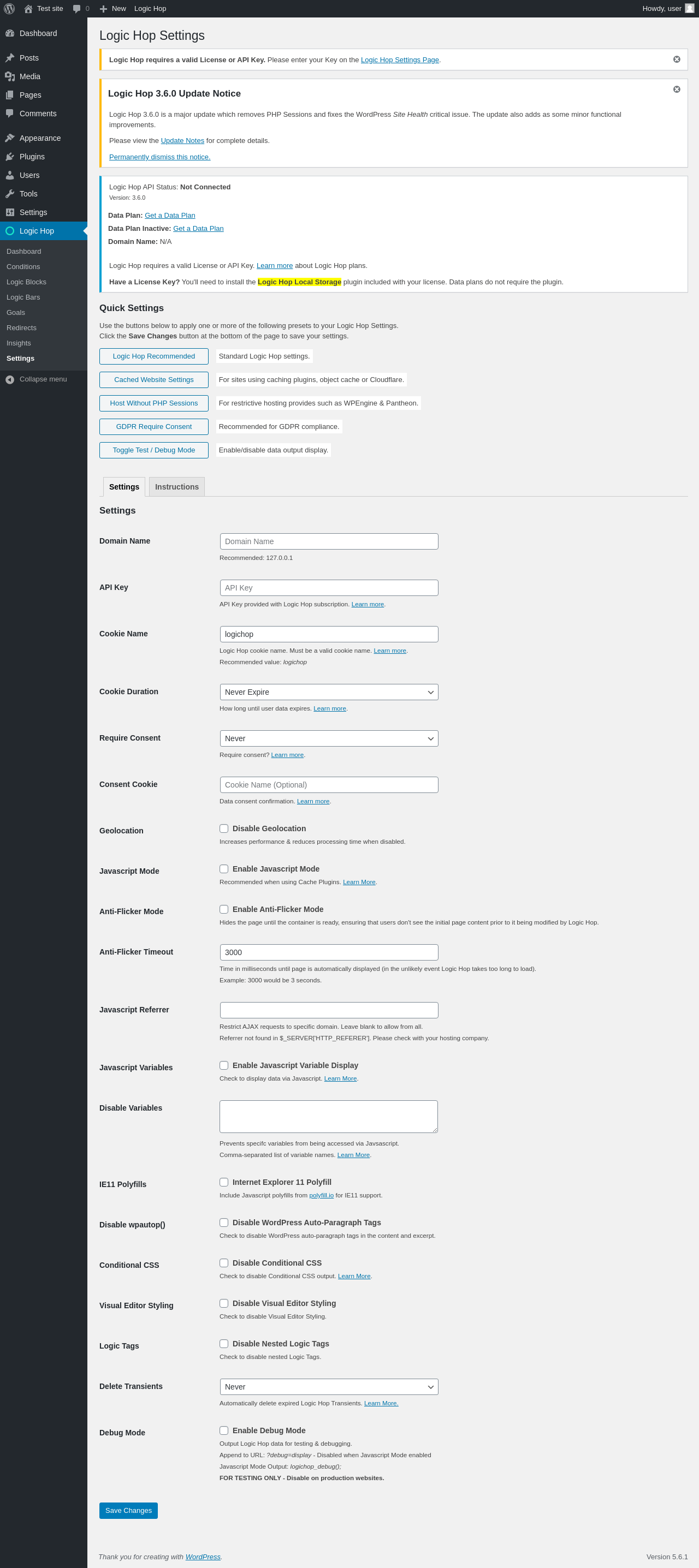Apply the GDPR Require Consent preset
This screenshot has width=699, height=1568.
[x=153, y=426]
